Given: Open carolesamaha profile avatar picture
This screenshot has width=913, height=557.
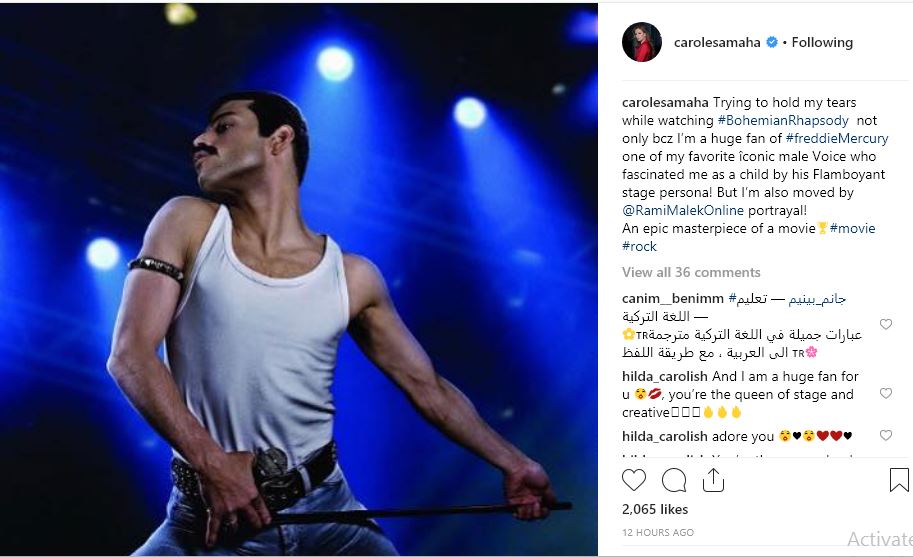Looking at the screenshot, I should [x=642, y=42].
